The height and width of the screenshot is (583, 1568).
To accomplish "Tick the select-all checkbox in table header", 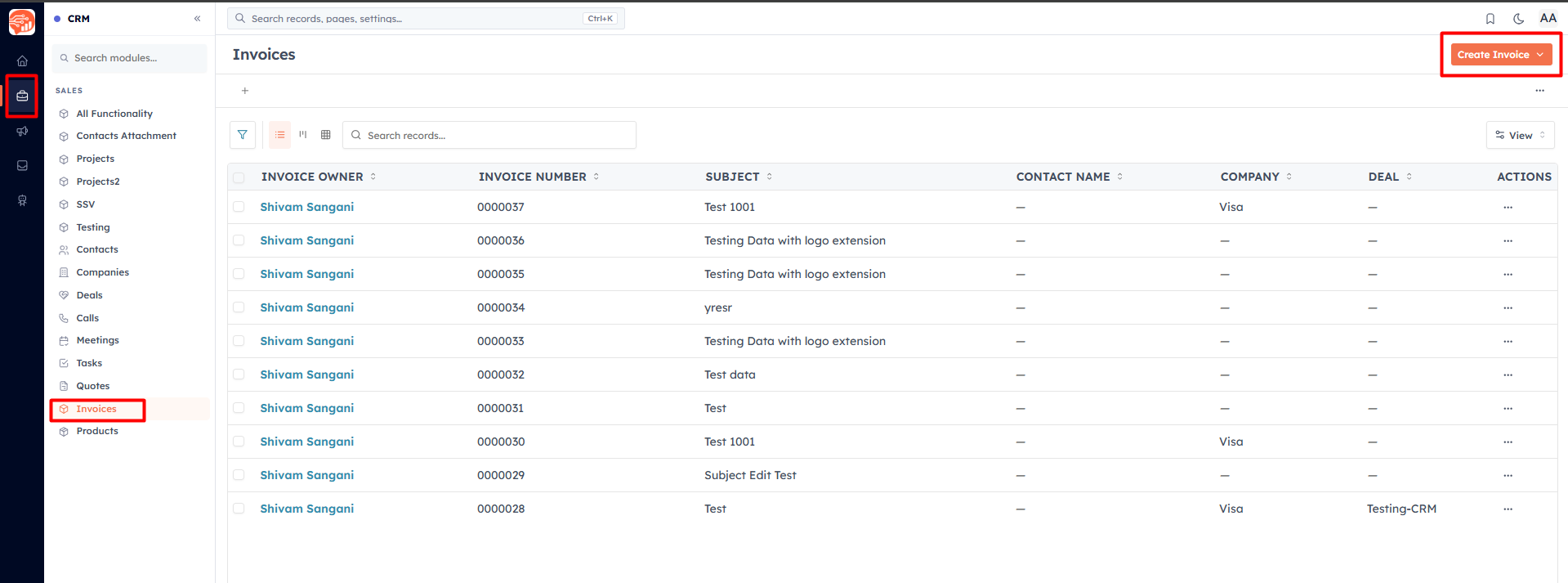I will 239,177.
